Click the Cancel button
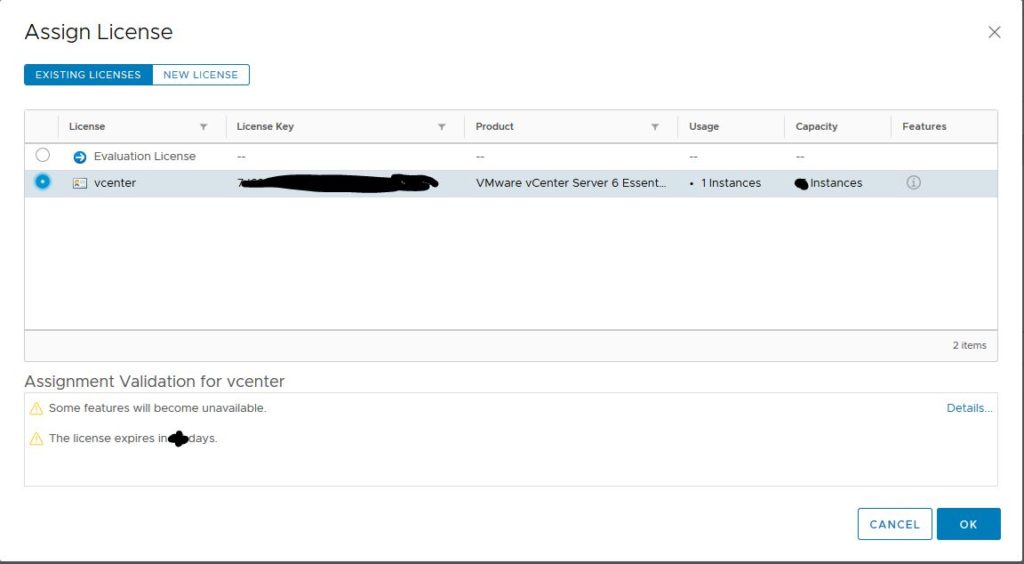The image size is (1024, 564). pyautogui.click(x=895, y=524)
